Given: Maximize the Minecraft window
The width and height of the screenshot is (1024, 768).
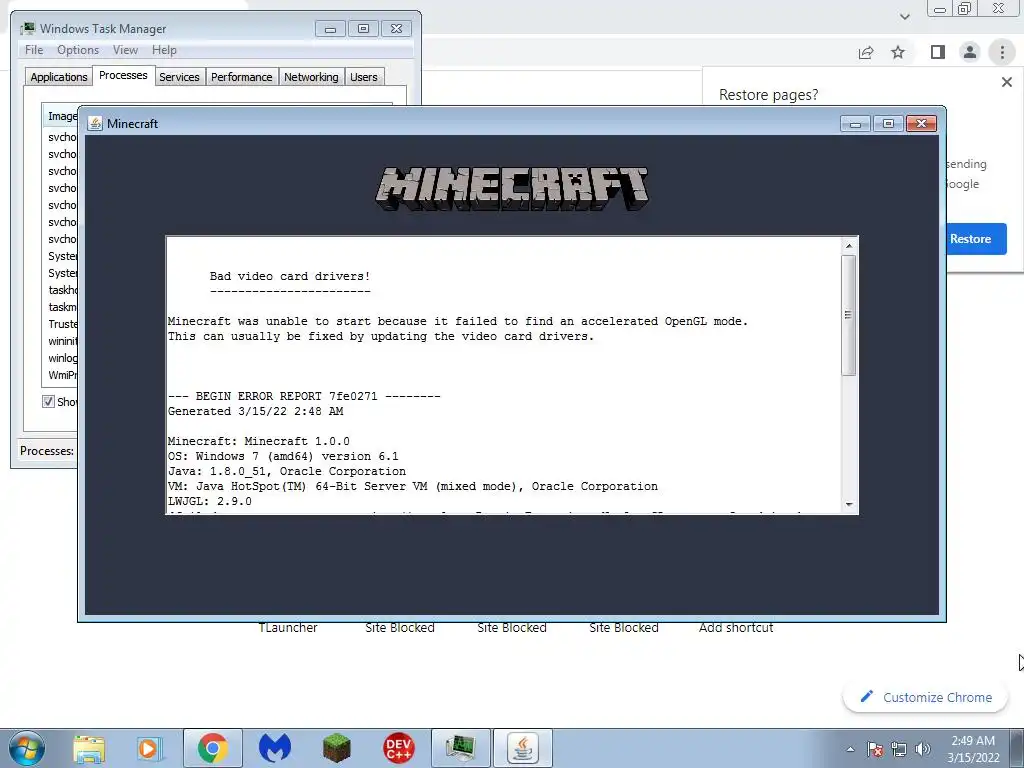Looking at the screenshot, I should 888,123.
